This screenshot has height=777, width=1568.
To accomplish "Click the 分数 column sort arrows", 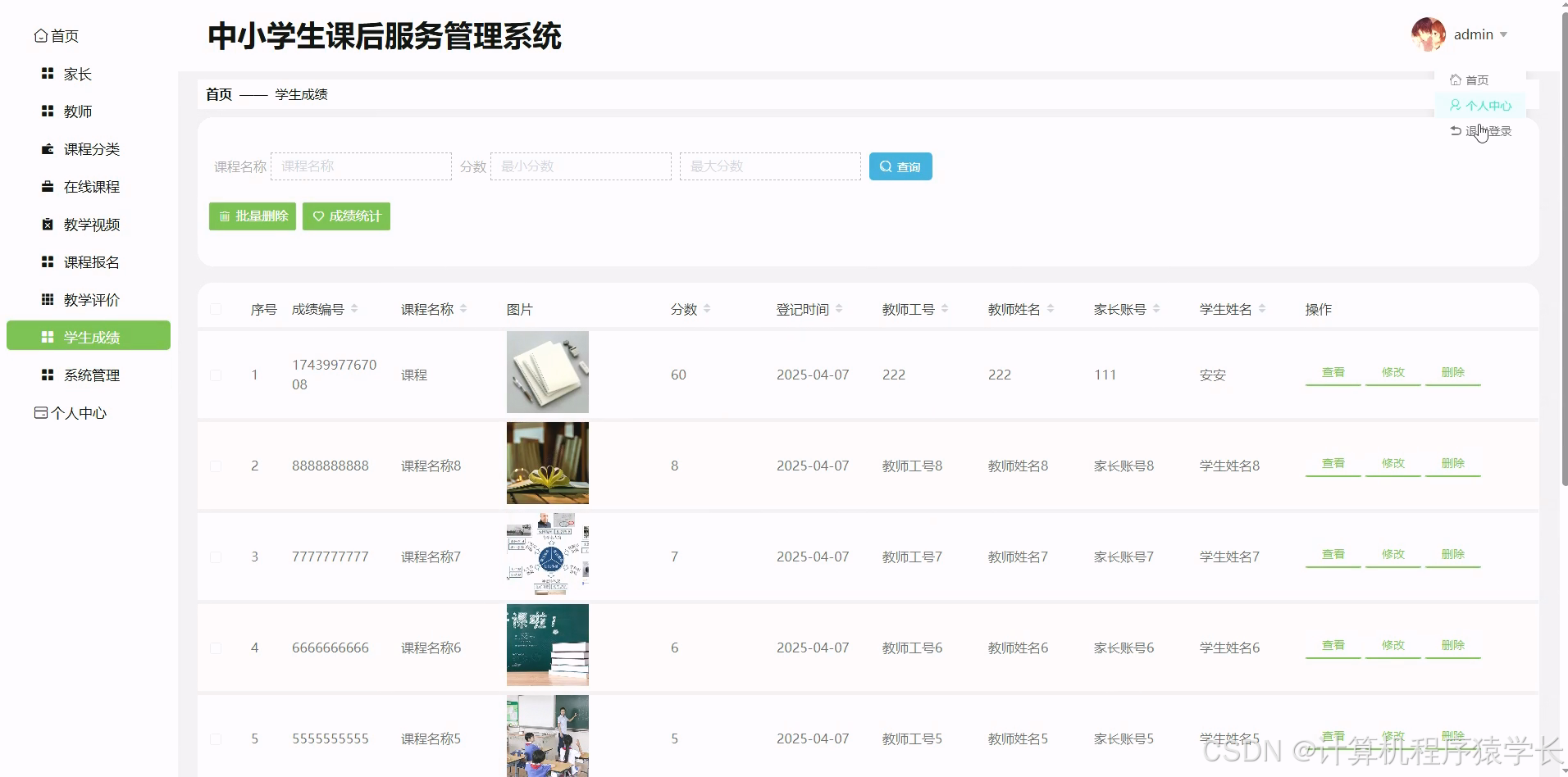I will coord(709,309).
